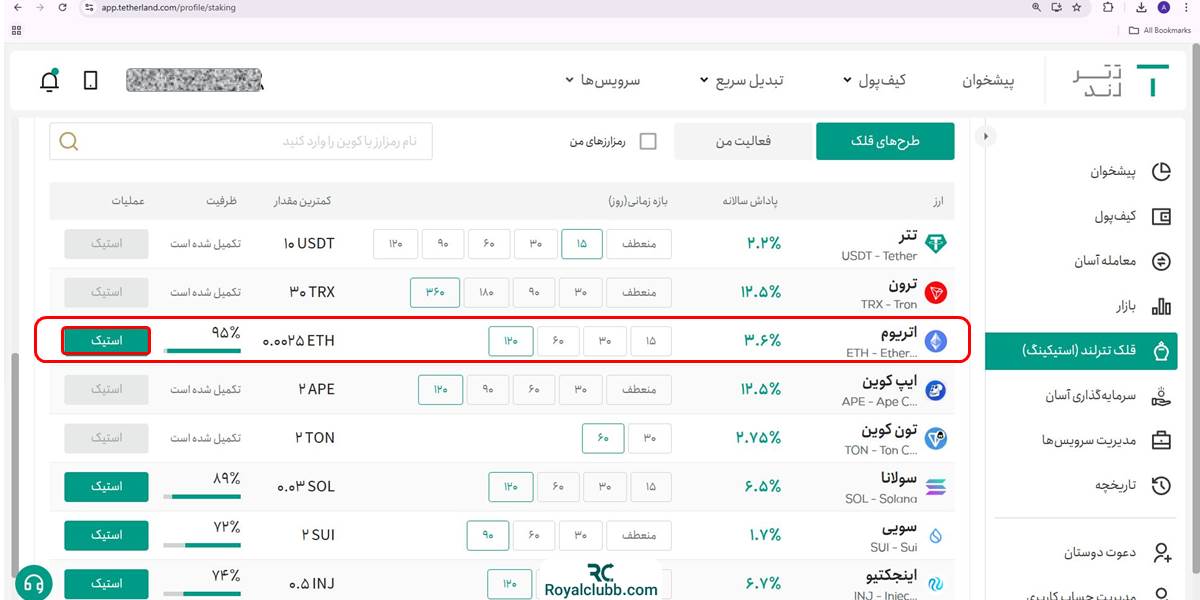Click the Tetherland logo
The width and height of the screenshot is (1200, 600).
(1119, 81)
